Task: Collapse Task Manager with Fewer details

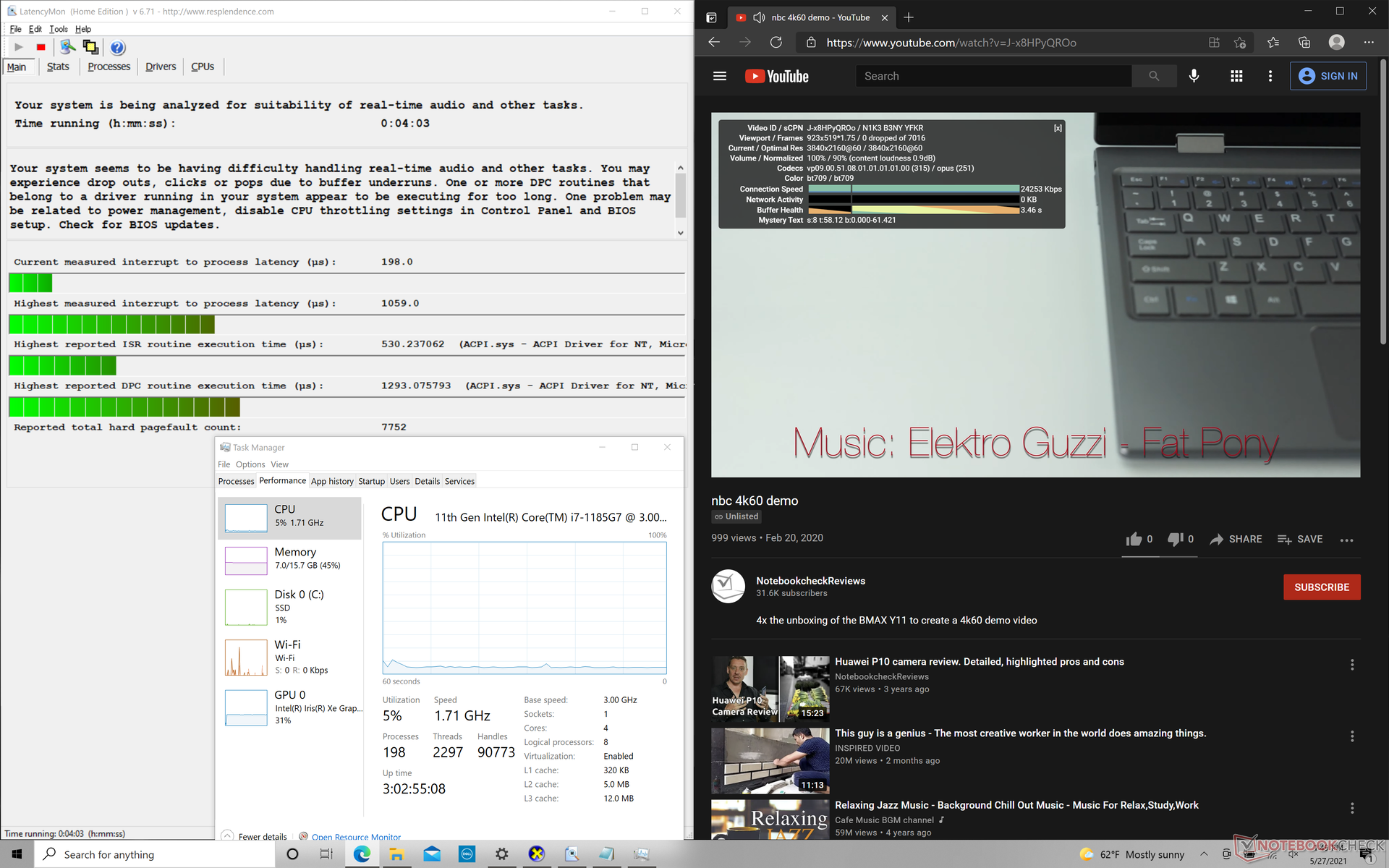Action: point(262,836)
